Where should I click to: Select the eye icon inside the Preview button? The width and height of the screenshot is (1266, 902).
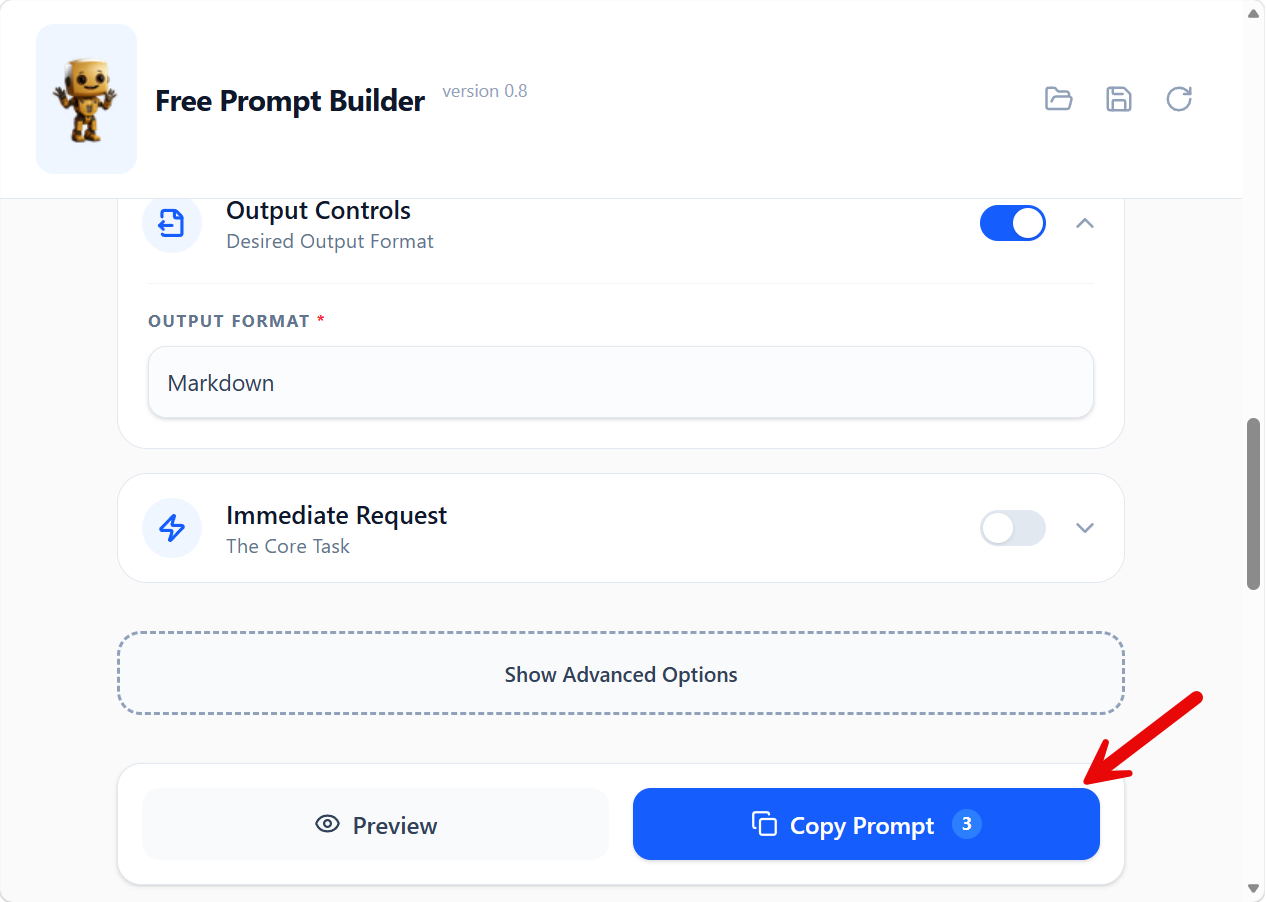click(327, 824)
